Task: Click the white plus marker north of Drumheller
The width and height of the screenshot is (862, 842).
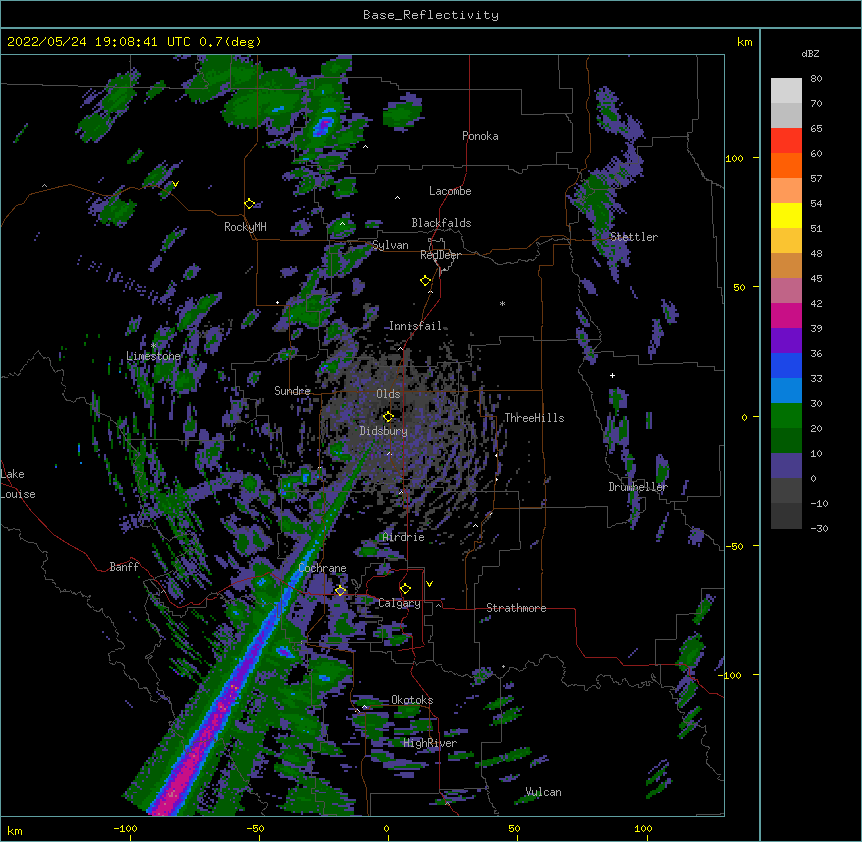Action: coord(612,375)
